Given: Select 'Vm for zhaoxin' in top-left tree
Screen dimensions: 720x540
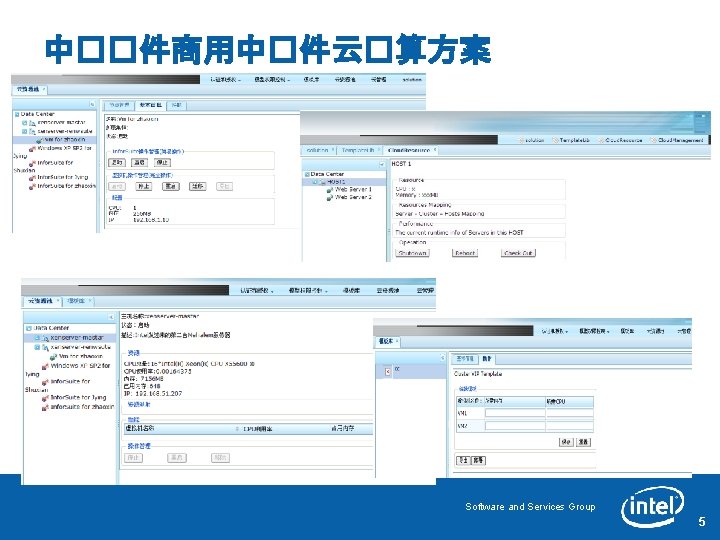Looking at the screenshot, I should [x=64, y=139].
